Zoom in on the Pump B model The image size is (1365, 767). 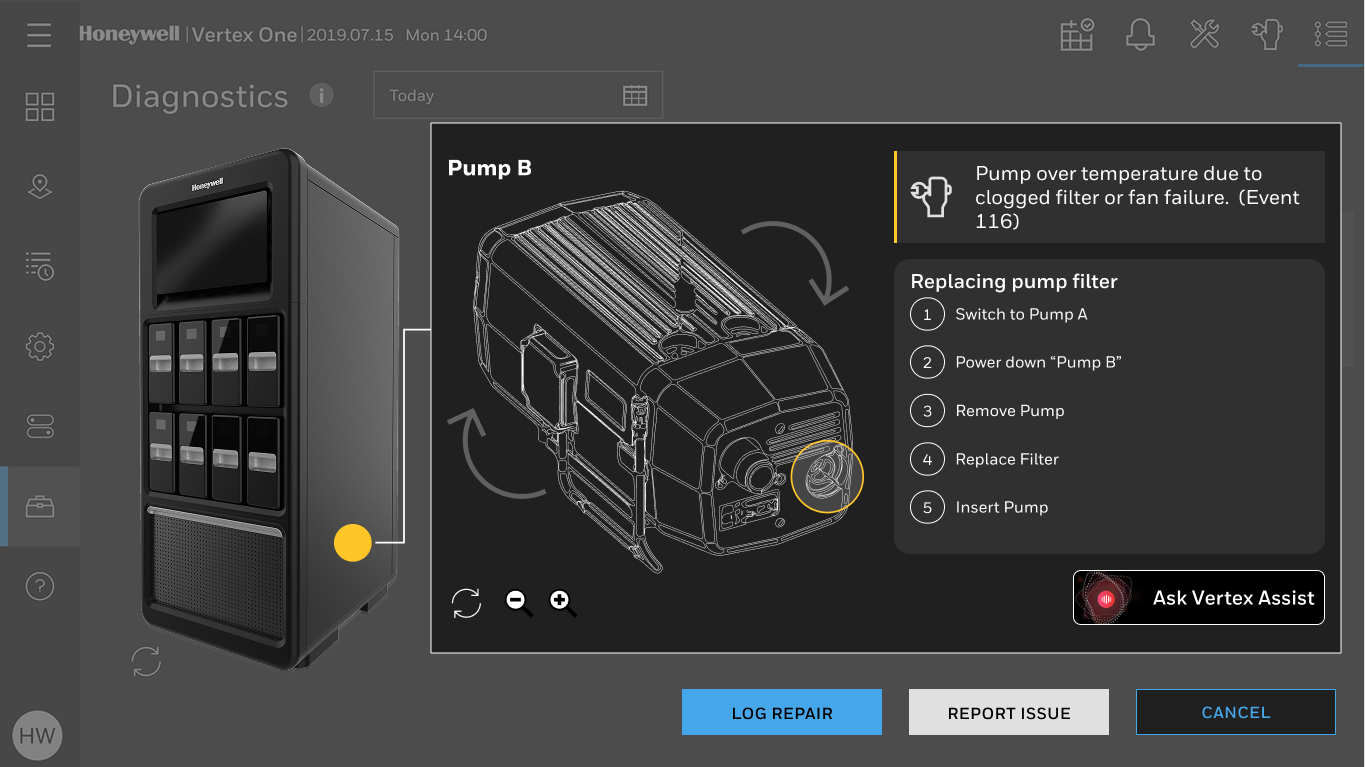[x=562, y=602]
